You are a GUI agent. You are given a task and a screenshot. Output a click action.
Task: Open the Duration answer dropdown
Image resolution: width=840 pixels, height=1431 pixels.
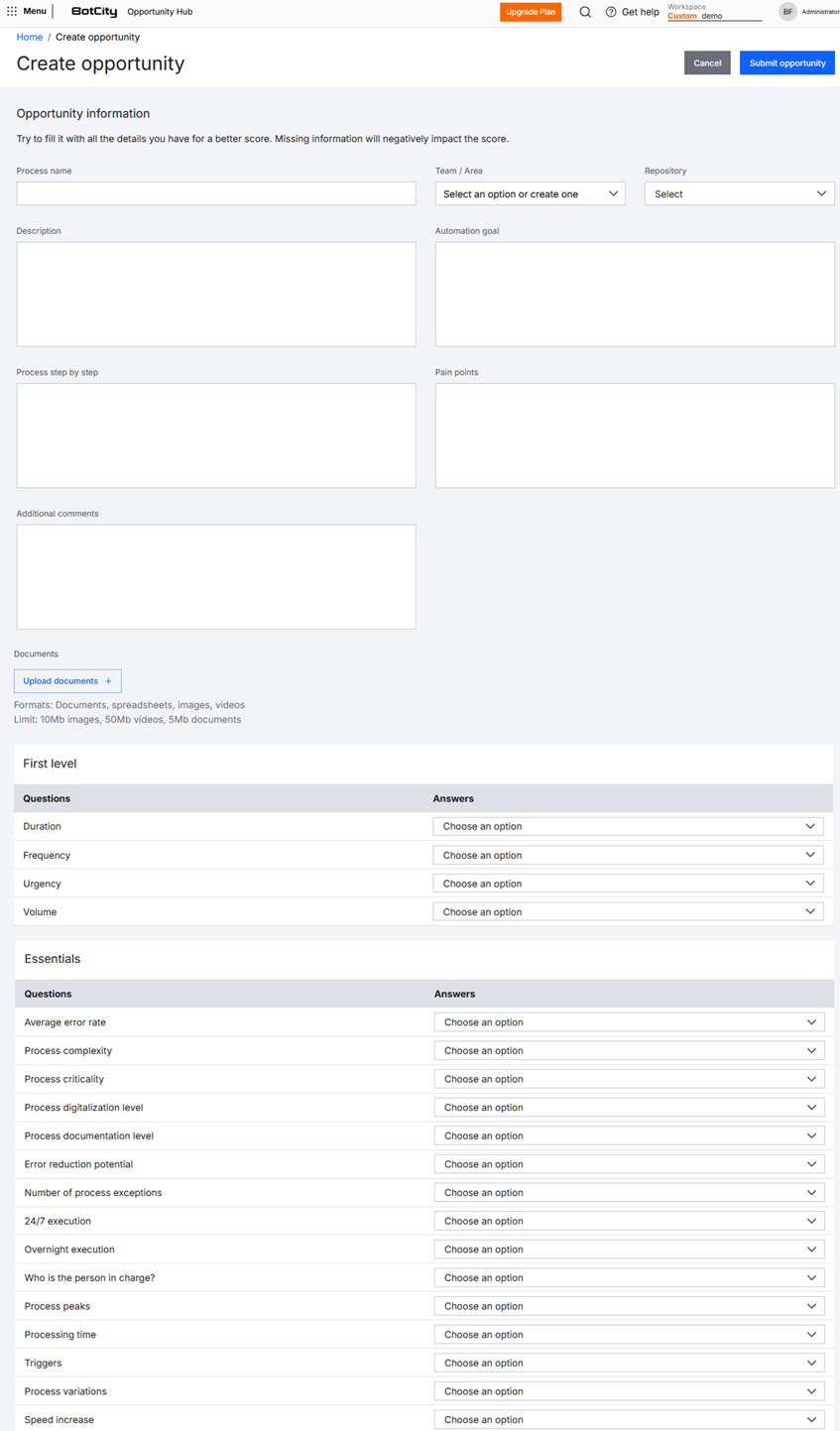[628, 826]
